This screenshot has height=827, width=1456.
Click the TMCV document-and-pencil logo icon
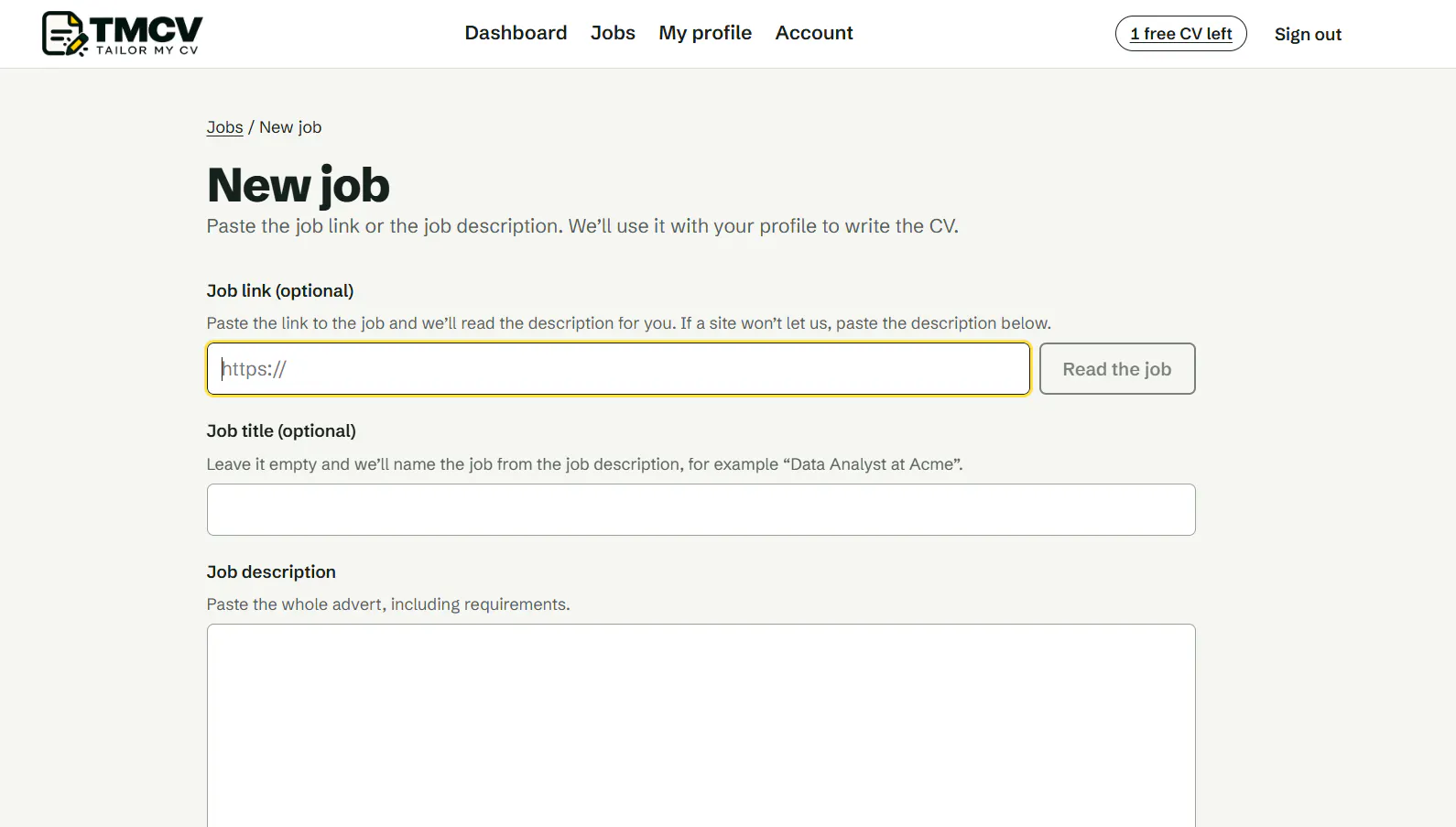(64, 34)
